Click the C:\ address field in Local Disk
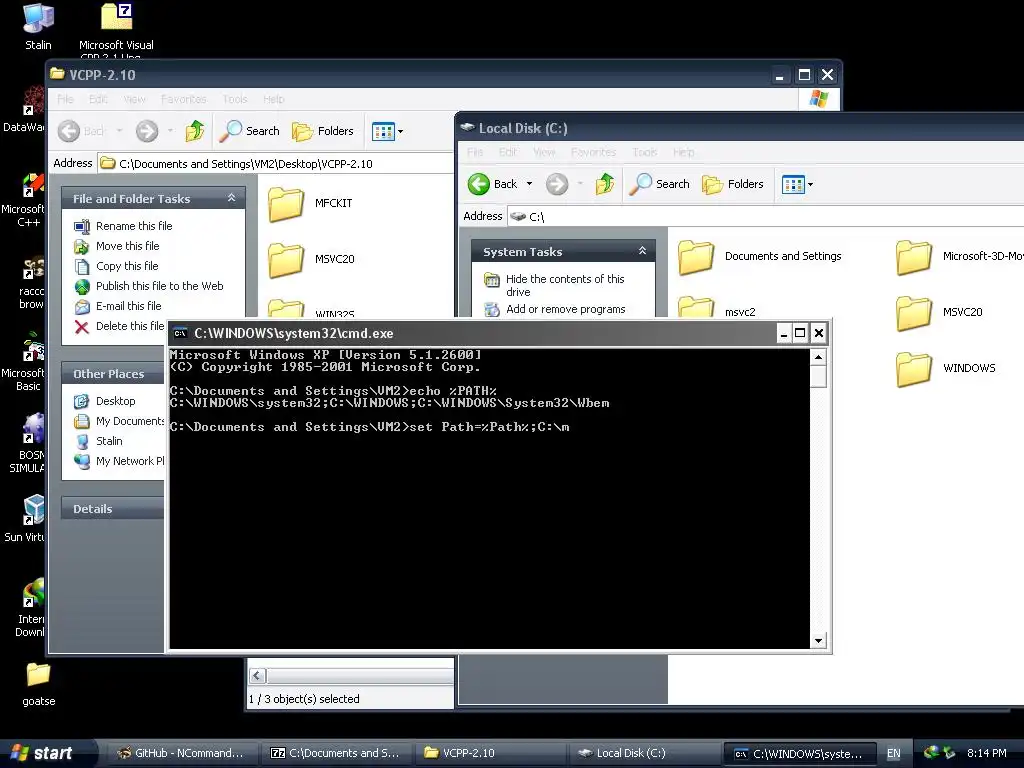The image size is (1024, 768). [764, 216]
